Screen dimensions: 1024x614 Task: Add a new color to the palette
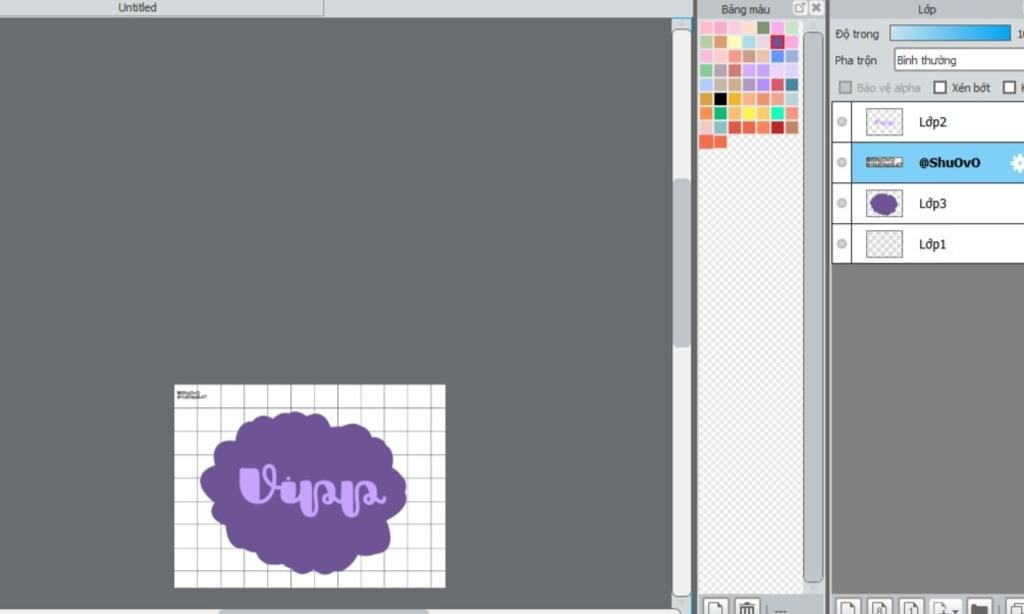tap(715, 606)
